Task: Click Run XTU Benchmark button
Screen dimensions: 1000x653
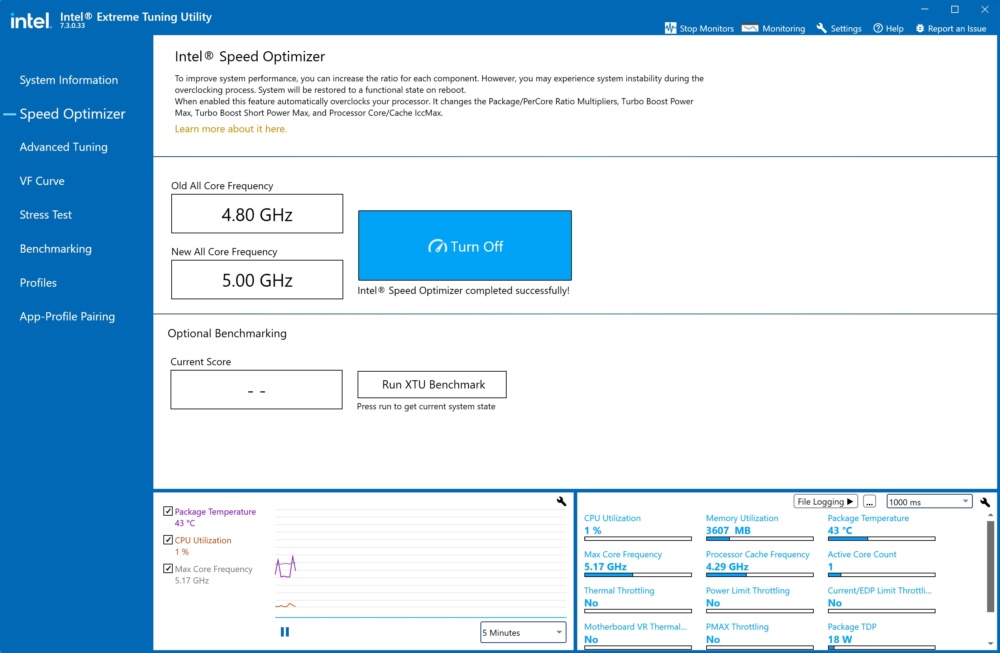Action: point(432,385)
